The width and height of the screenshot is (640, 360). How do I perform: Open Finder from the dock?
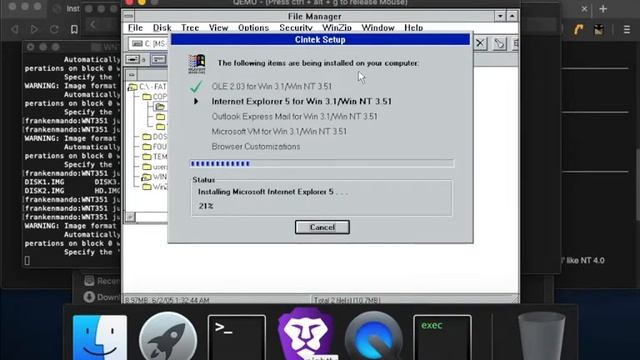[100, 337]
